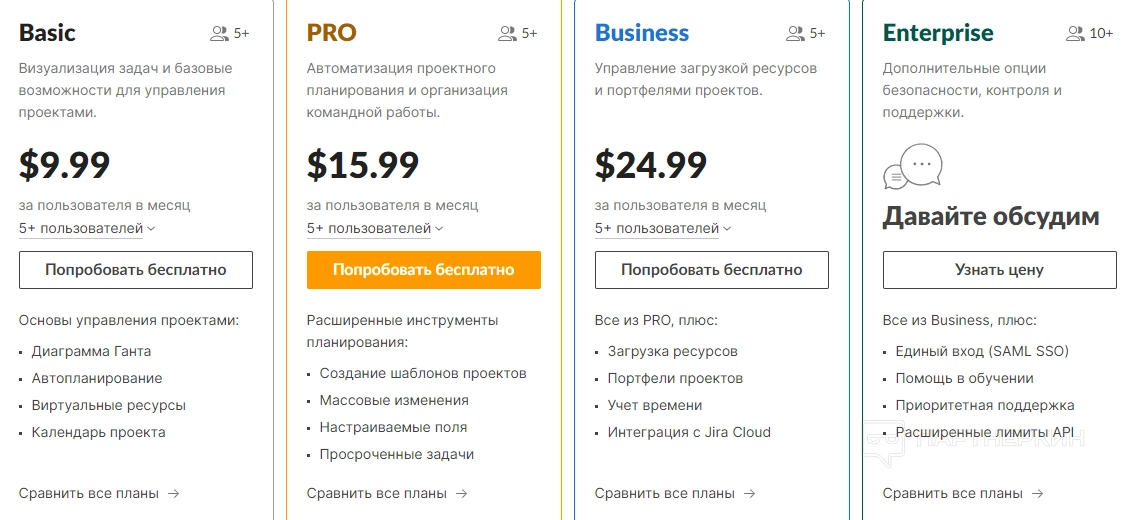Follow the 'Сравнить все планы' link under Basic
The height and width of the screenshot is (520, 1136).
pos(89,493)
